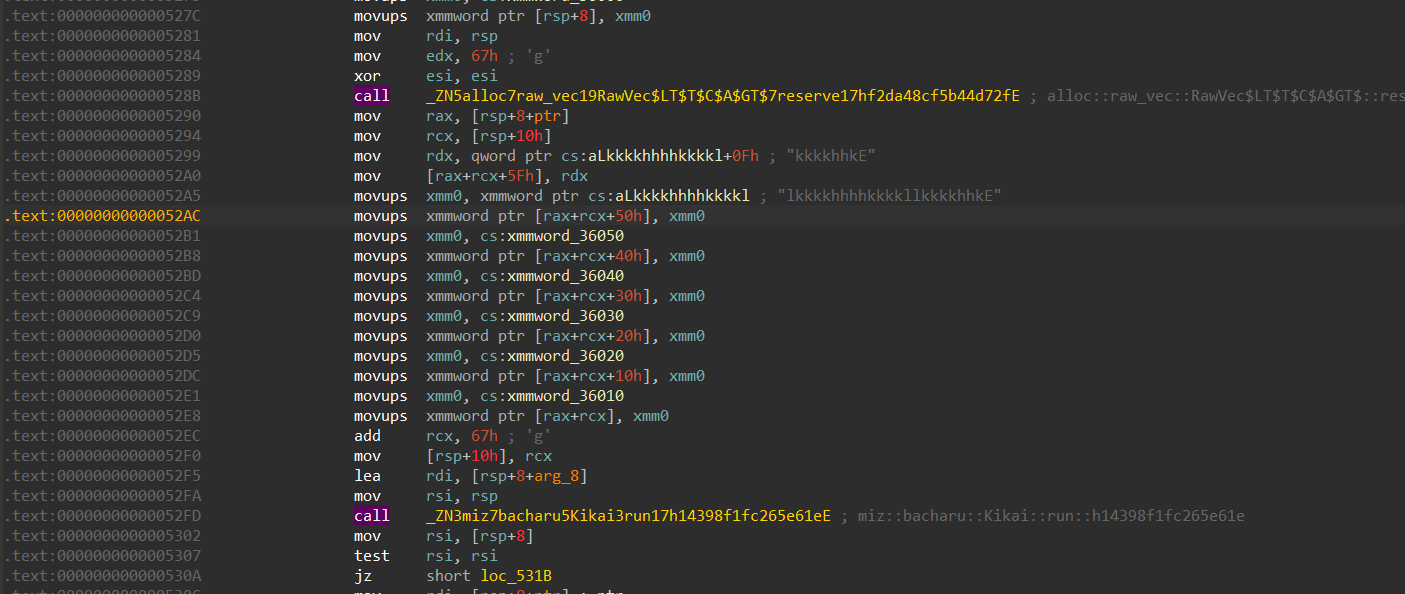Click the lea instruction mnemonic
The width and height of the screenshot is (1405, 594).
pos(366,476)
